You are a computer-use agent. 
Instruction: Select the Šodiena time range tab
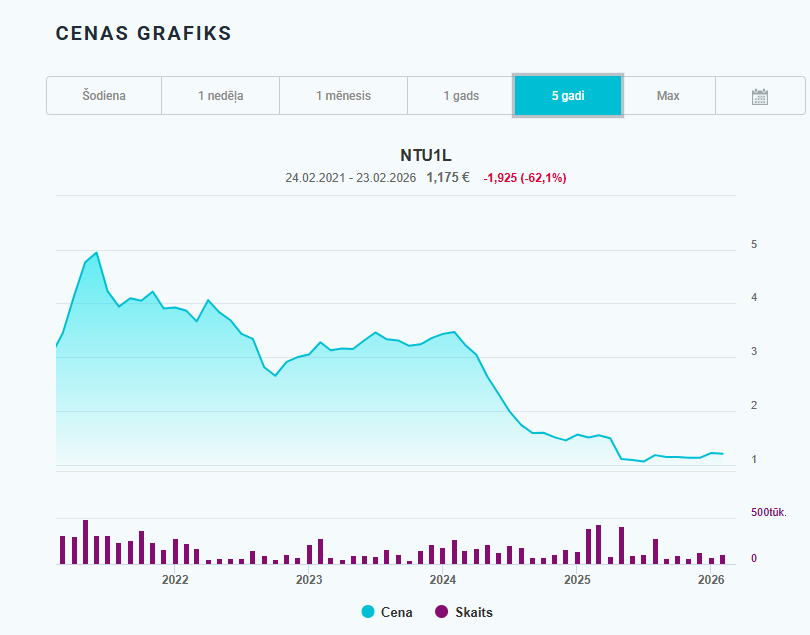tap(104, 96)
